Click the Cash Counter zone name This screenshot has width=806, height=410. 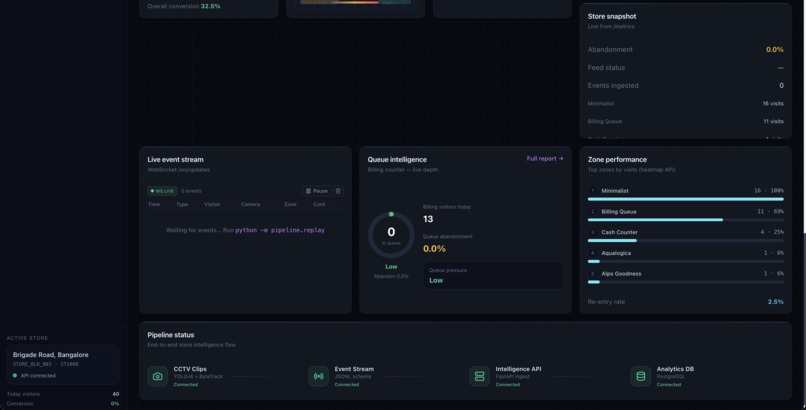pyautogui.click(x=619, y=232)
